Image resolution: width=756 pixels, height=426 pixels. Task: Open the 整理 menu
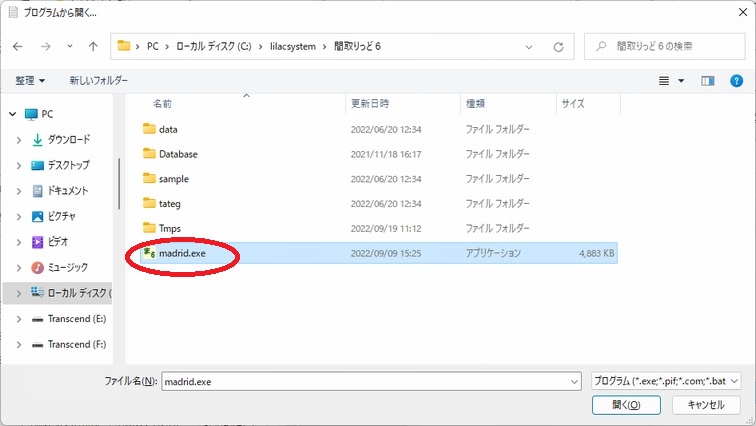click(30, 80)
